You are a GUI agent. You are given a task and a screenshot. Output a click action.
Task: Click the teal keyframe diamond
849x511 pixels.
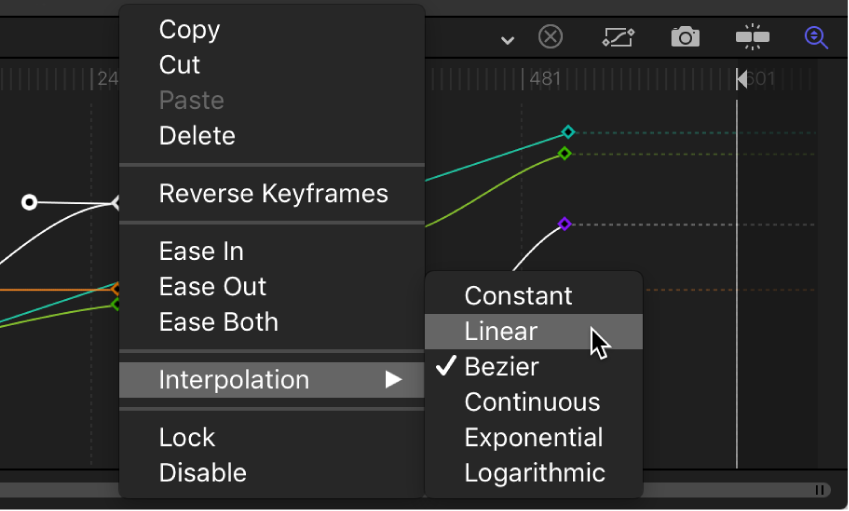point(568,132)
